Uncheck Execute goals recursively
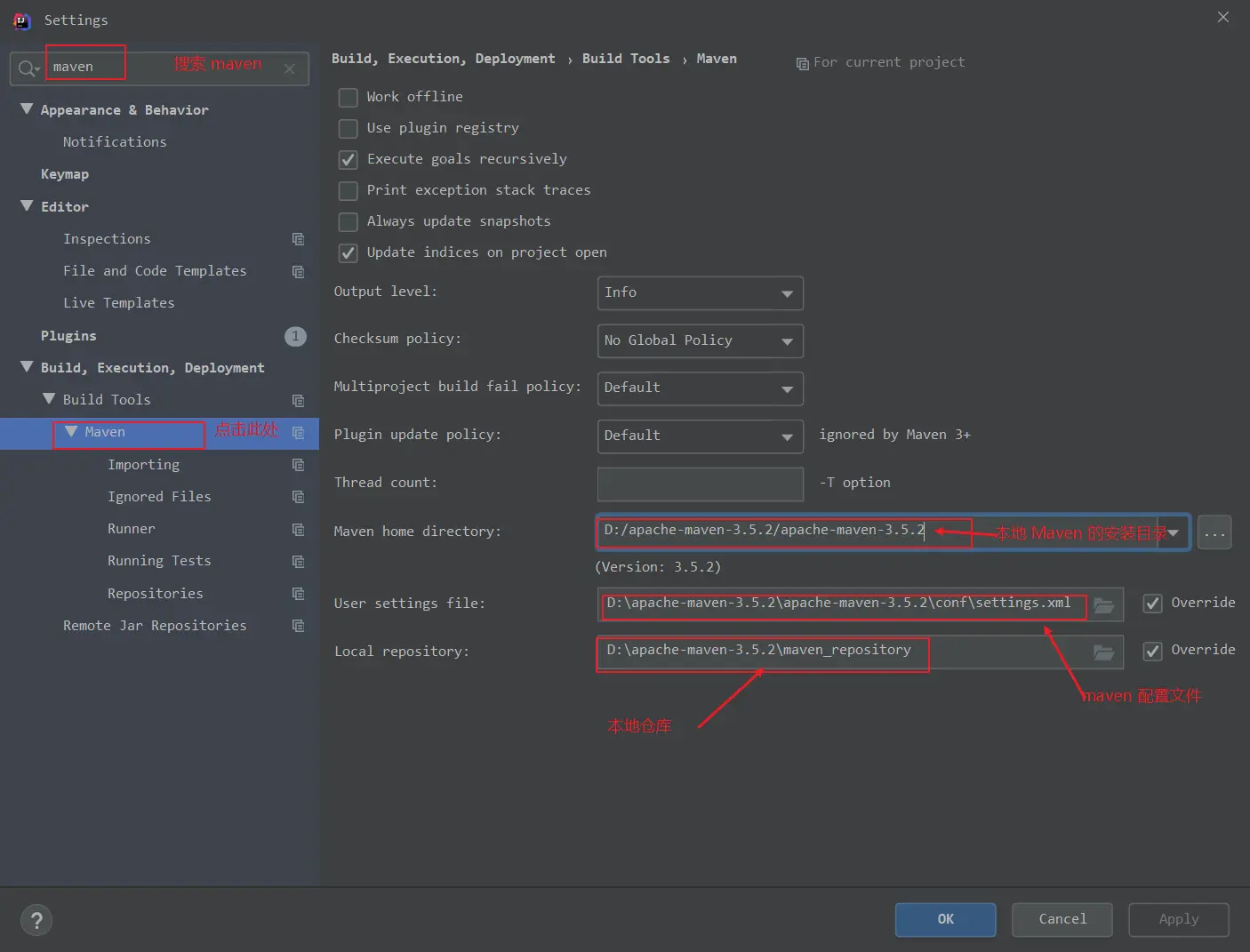The width and height of the screenshot is (1250, 952). point(349,159)
